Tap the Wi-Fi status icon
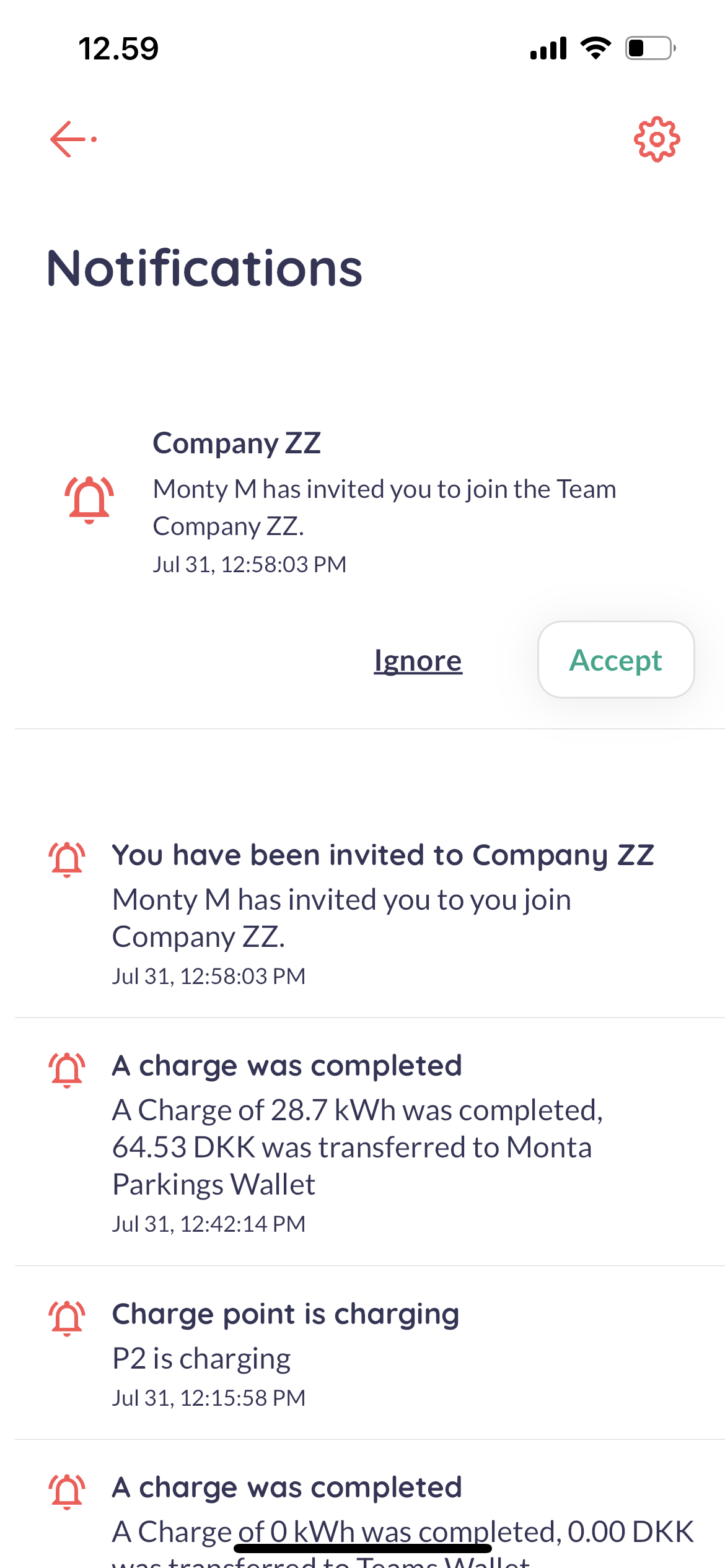Image resolution: width=725 pixels, height=1568 pixels. coord(595,48)
